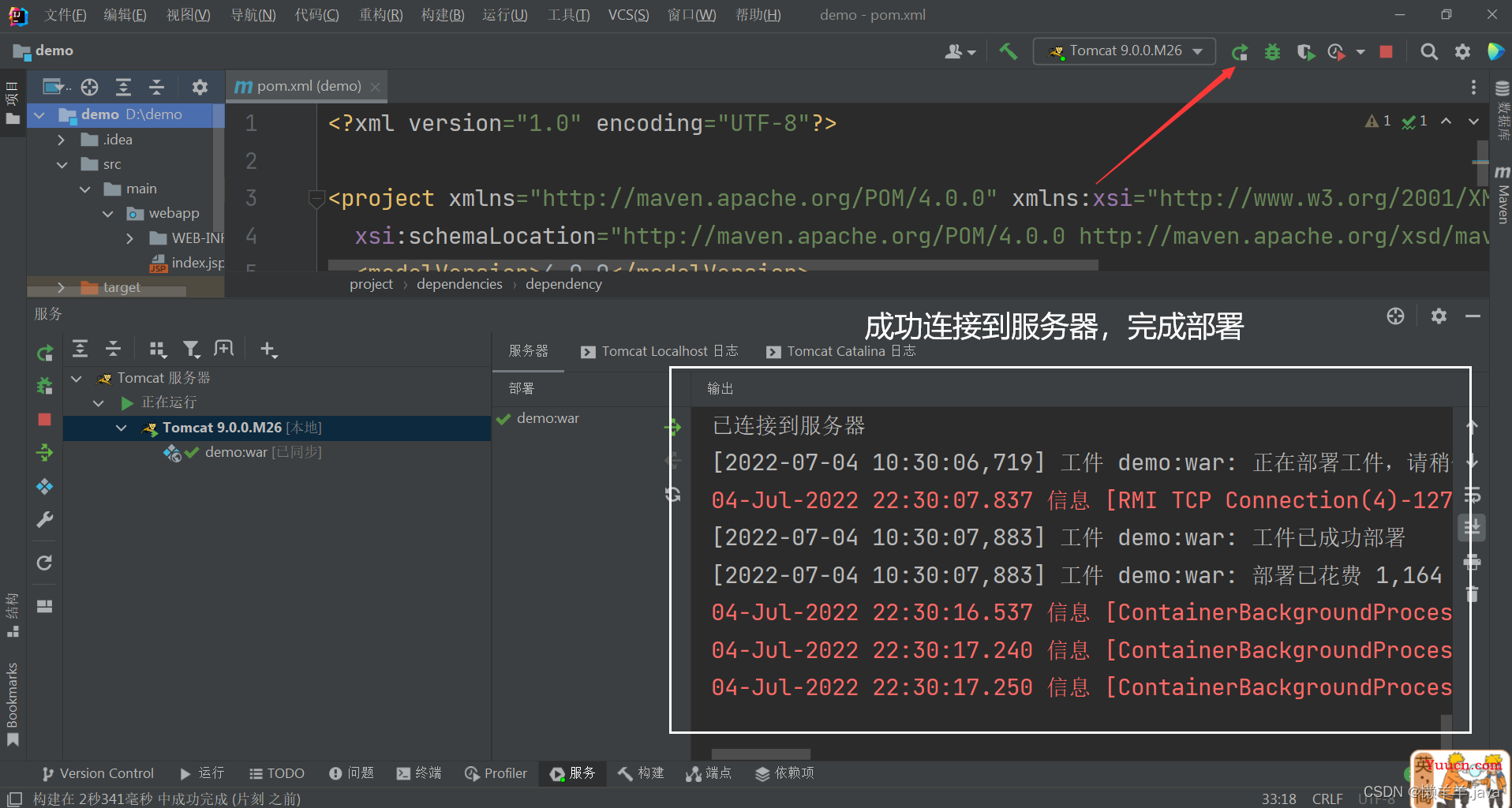The image size is (1512, 808).
Task: Open editor tab options three-dot menu
Action: [1473, 87]
